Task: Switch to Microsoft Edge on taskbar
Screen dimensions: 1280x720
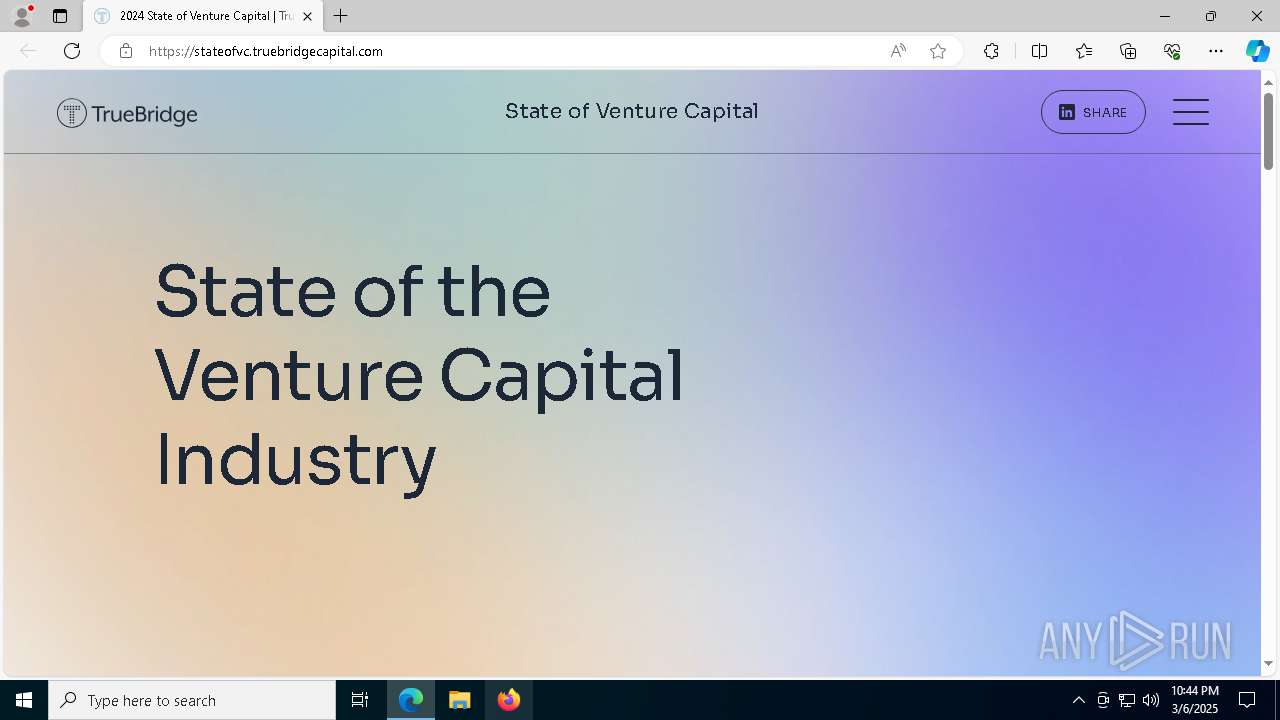Action: (x=411, y=700)
